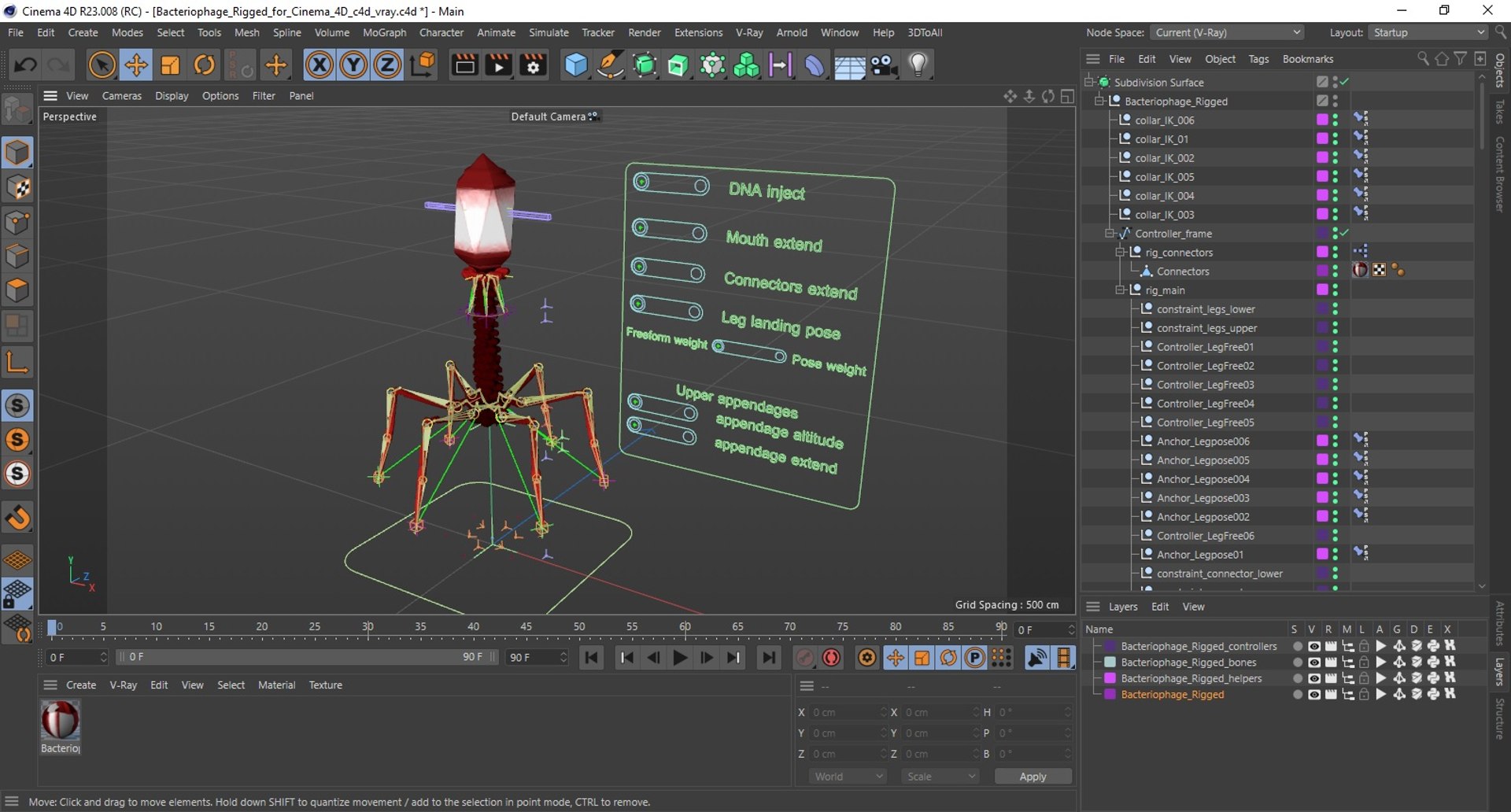Screen dimensions: 1511x812
Task: Open the World coordinate dropdown
Action: (x=848, y=776)
